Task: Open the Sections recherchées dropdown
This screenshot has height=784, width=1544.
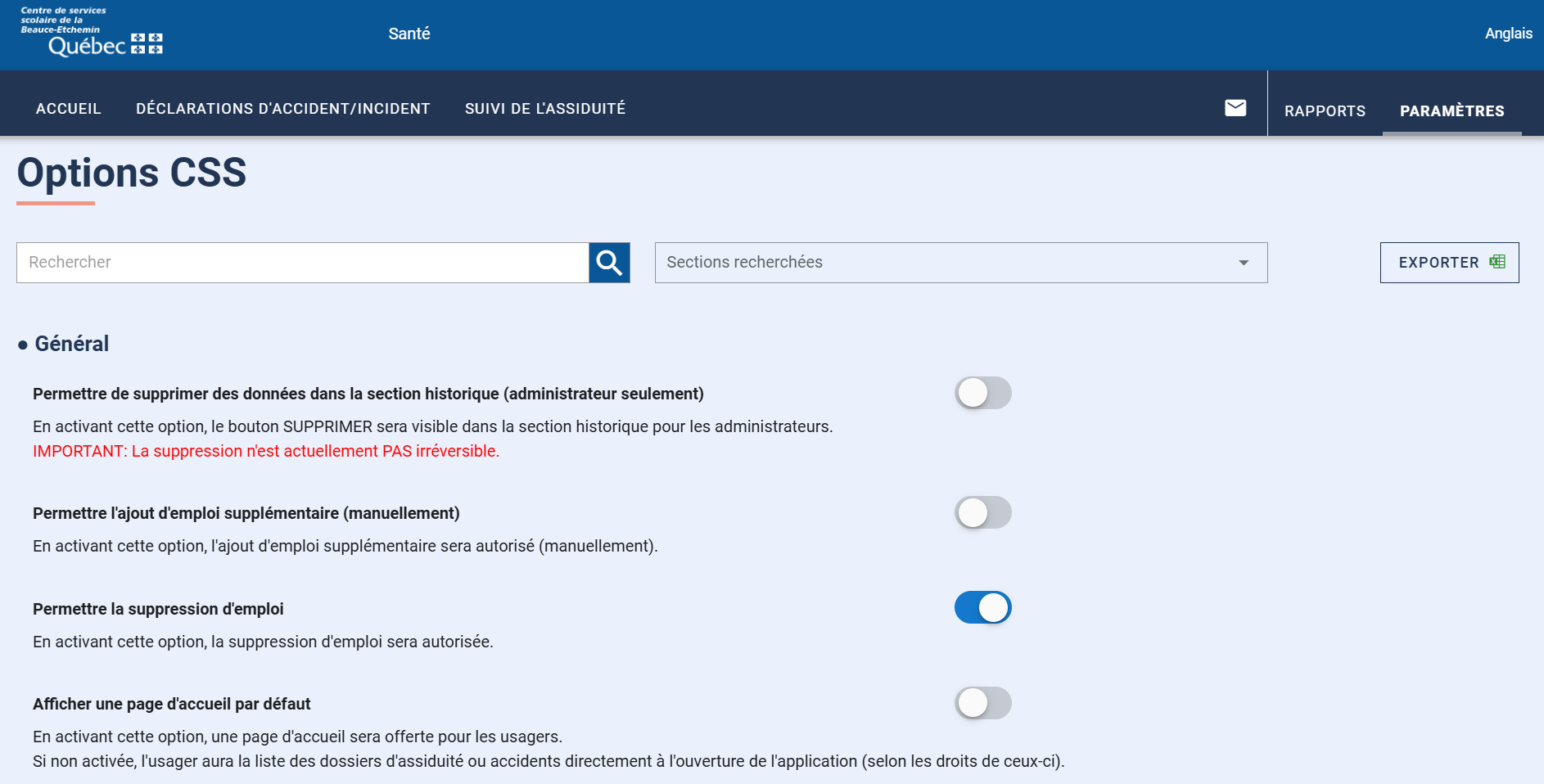Action: point(961,263)
